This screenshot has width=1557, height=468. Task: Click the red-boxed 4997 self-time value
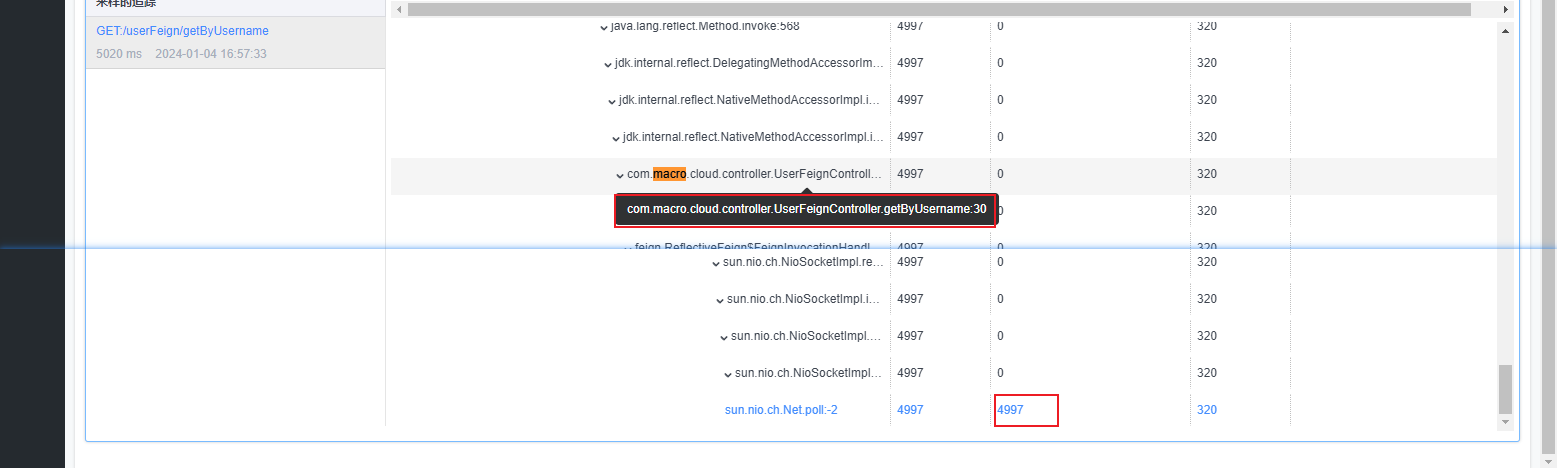pyautogui.click(x=1010, y=410)
